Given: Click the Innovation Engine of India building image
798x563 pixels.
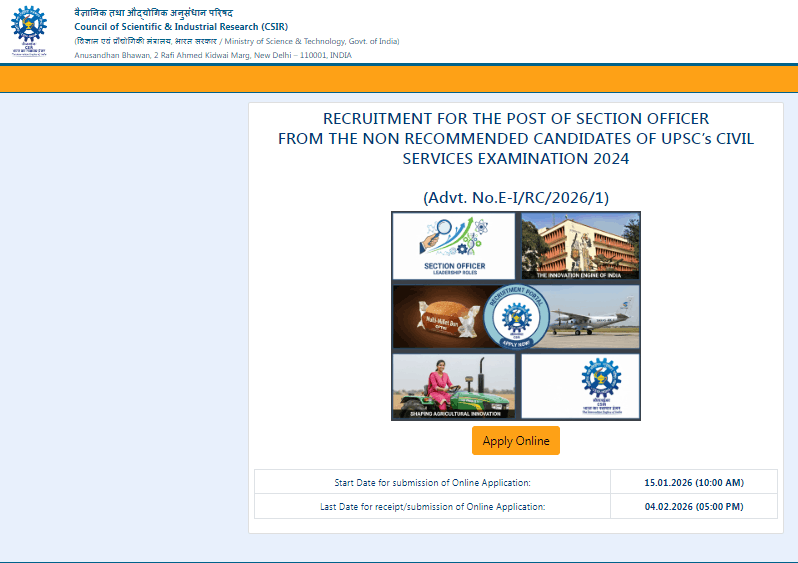Looking at the screenshot, I should (580, 246).
